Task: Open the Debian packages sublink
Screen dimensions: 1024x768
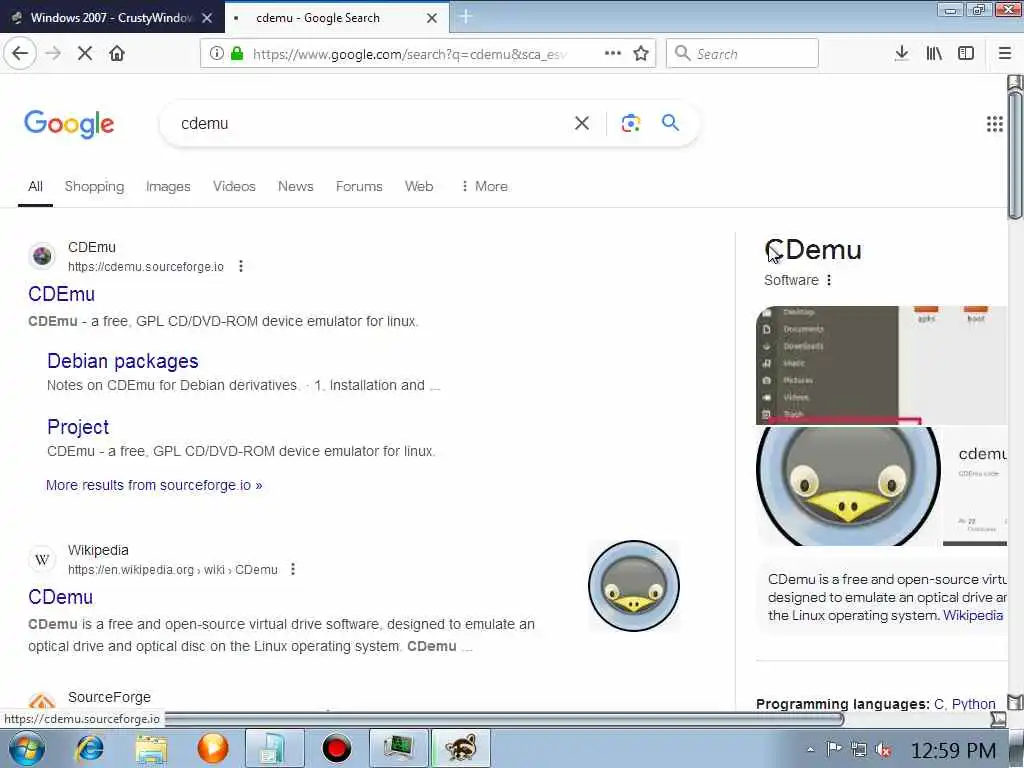Action: (x=122, y=361)
